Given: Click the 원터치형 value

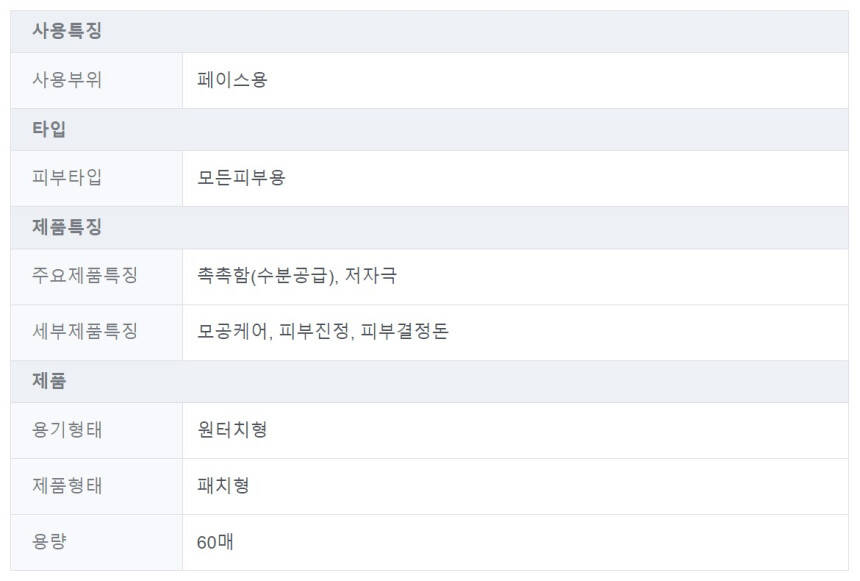Looking at the screenshot, I should point(232,430).
